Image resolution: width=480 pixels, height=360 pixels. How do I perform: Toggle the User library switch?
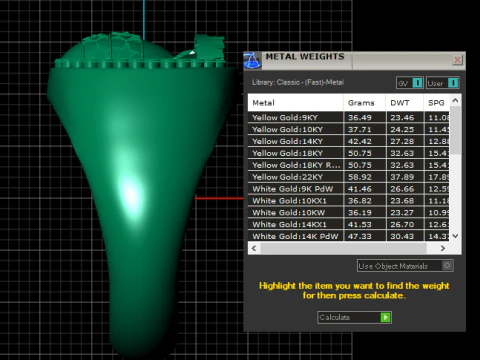tap(443, 83)
